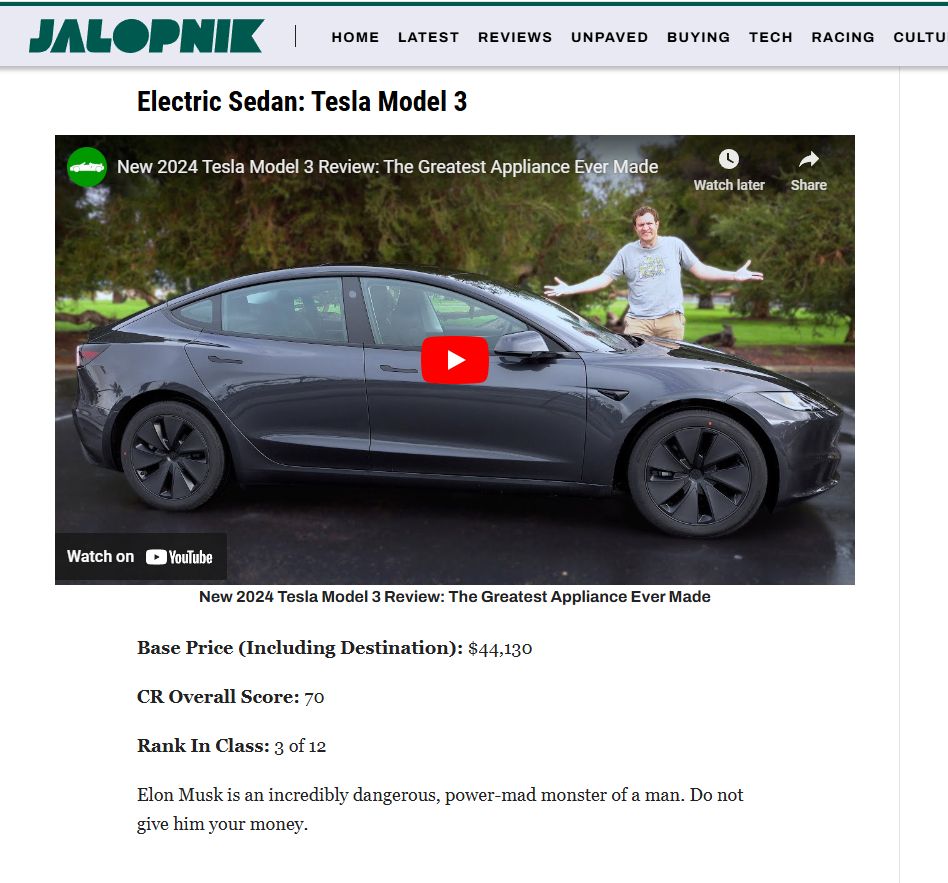Viewport: 948px width, 883px height.
Task: Click the YouTube logo in Watch on
Action: (x=179, y=557)
